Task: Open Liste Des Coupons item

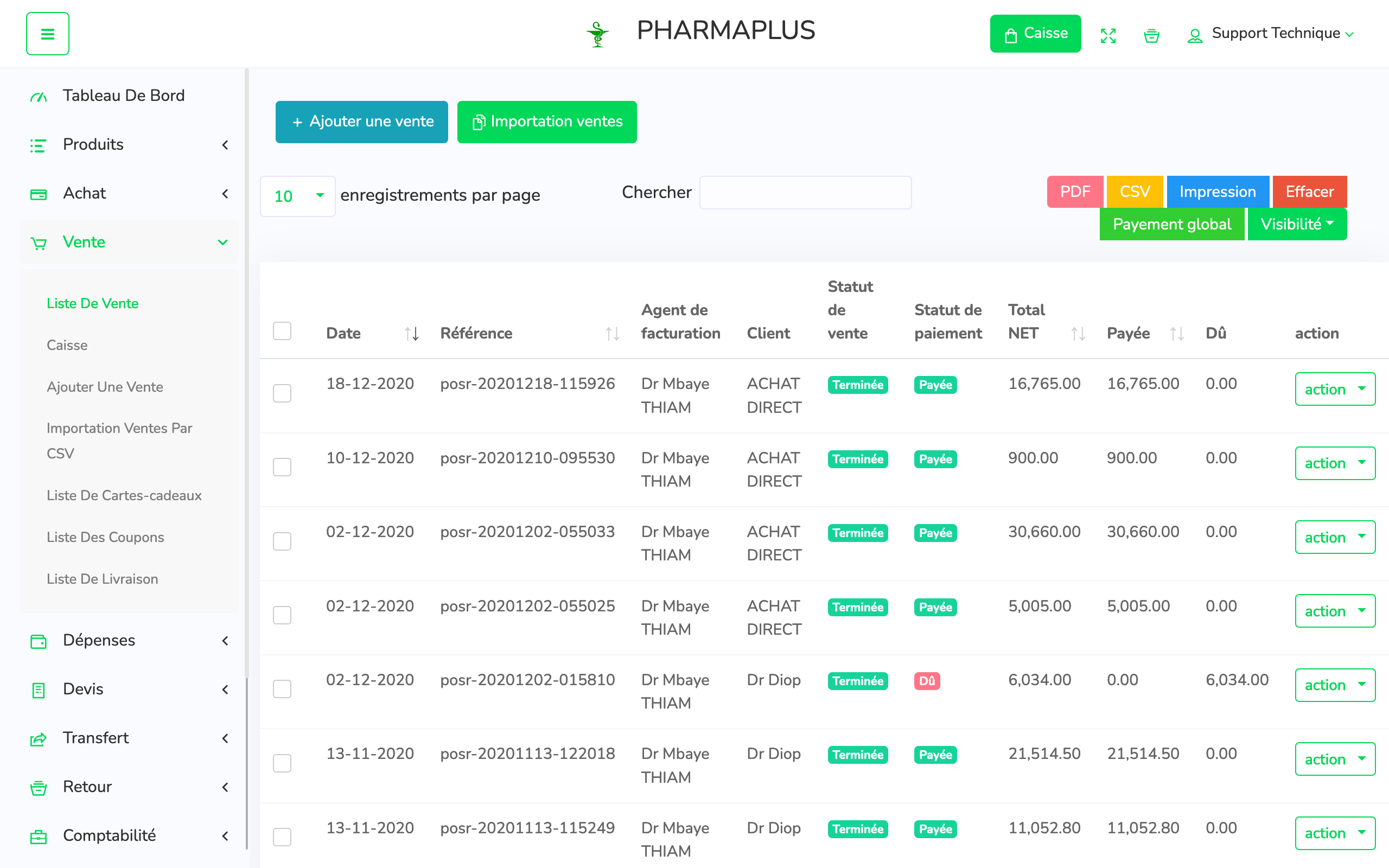Action: (106, 537)
